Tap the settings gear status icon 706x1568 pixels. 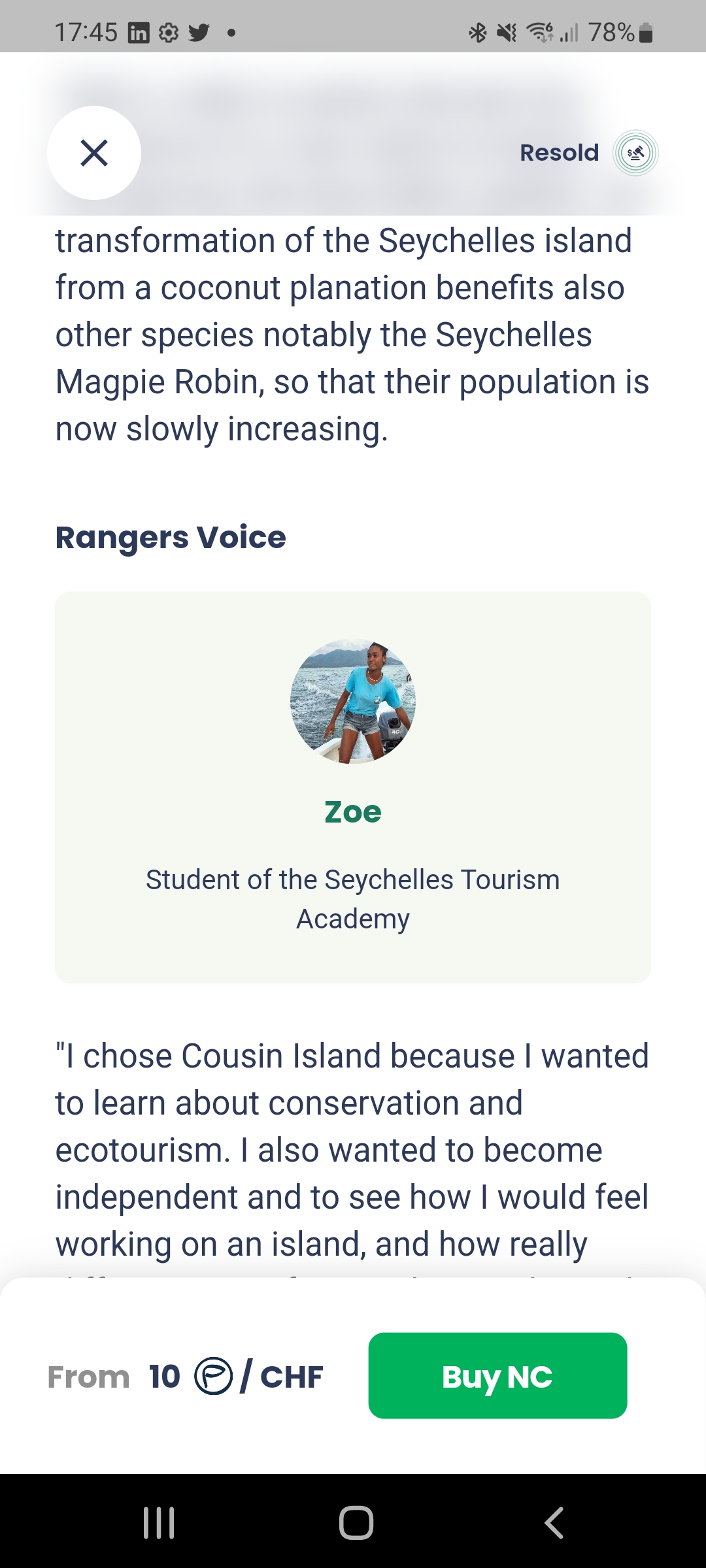[x=169, y=32]
